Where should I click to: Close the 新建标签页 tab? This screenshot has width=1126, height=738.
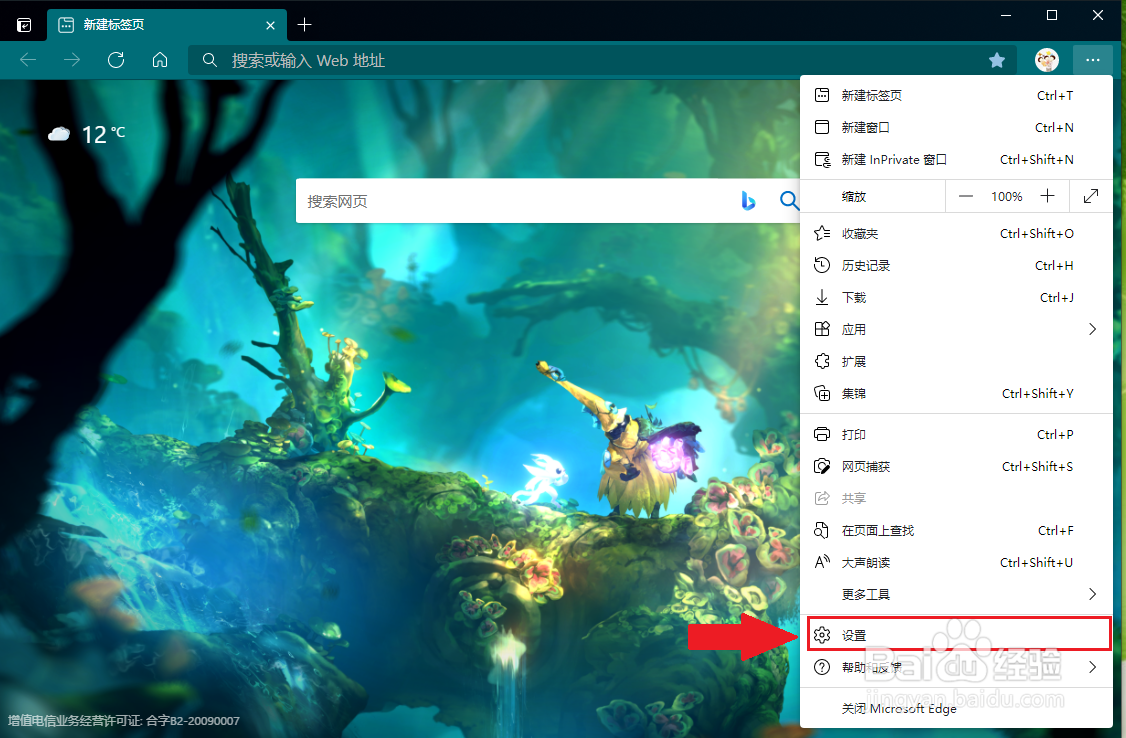pos(270,25)
